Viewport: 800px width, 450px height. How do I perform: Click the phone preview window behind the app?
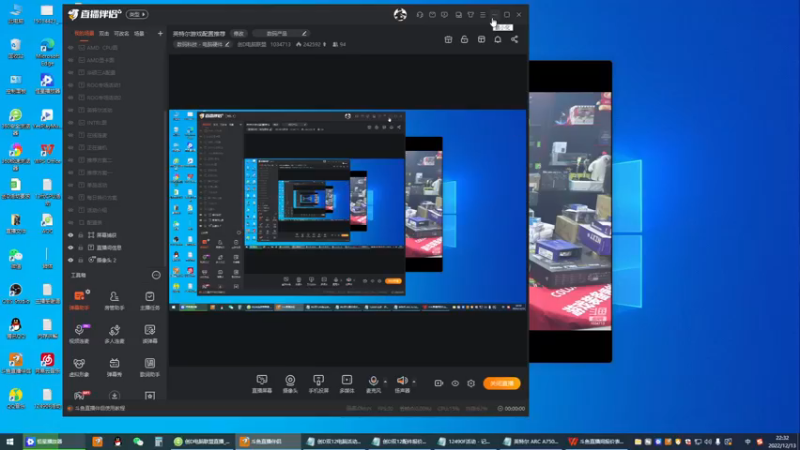[570, 211]
